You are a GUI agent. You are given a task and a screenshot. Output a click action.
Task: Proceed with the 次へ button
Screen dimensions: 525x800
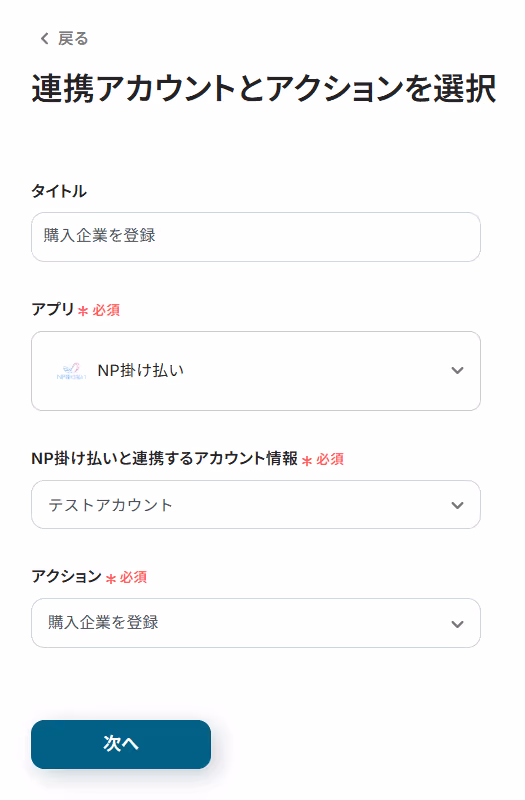[x=121, y=744]
